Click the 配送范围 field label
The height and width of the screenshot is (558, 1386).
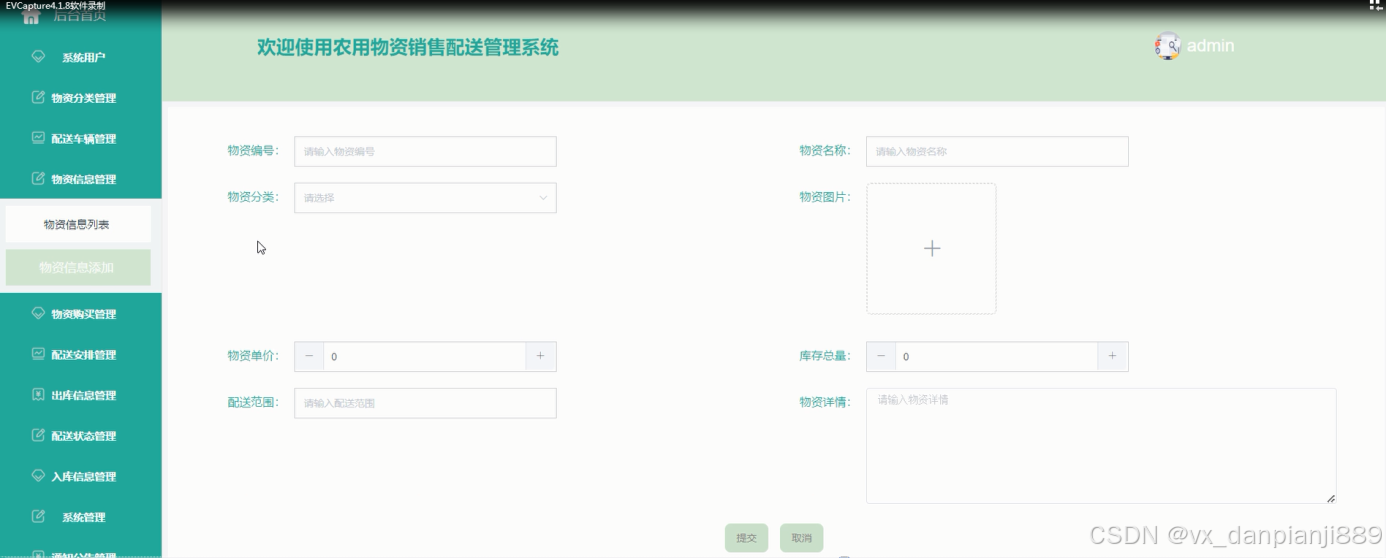coord(253,402)
